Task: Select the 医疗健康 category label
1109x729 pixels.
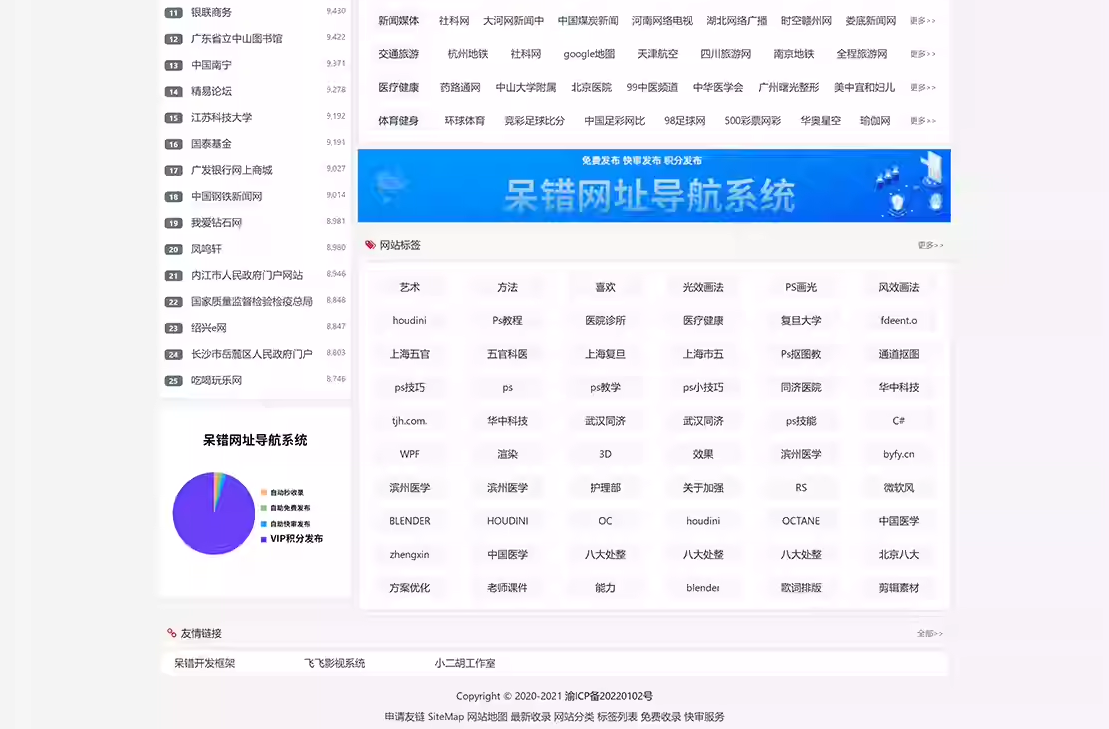Action: pos(398,88)
